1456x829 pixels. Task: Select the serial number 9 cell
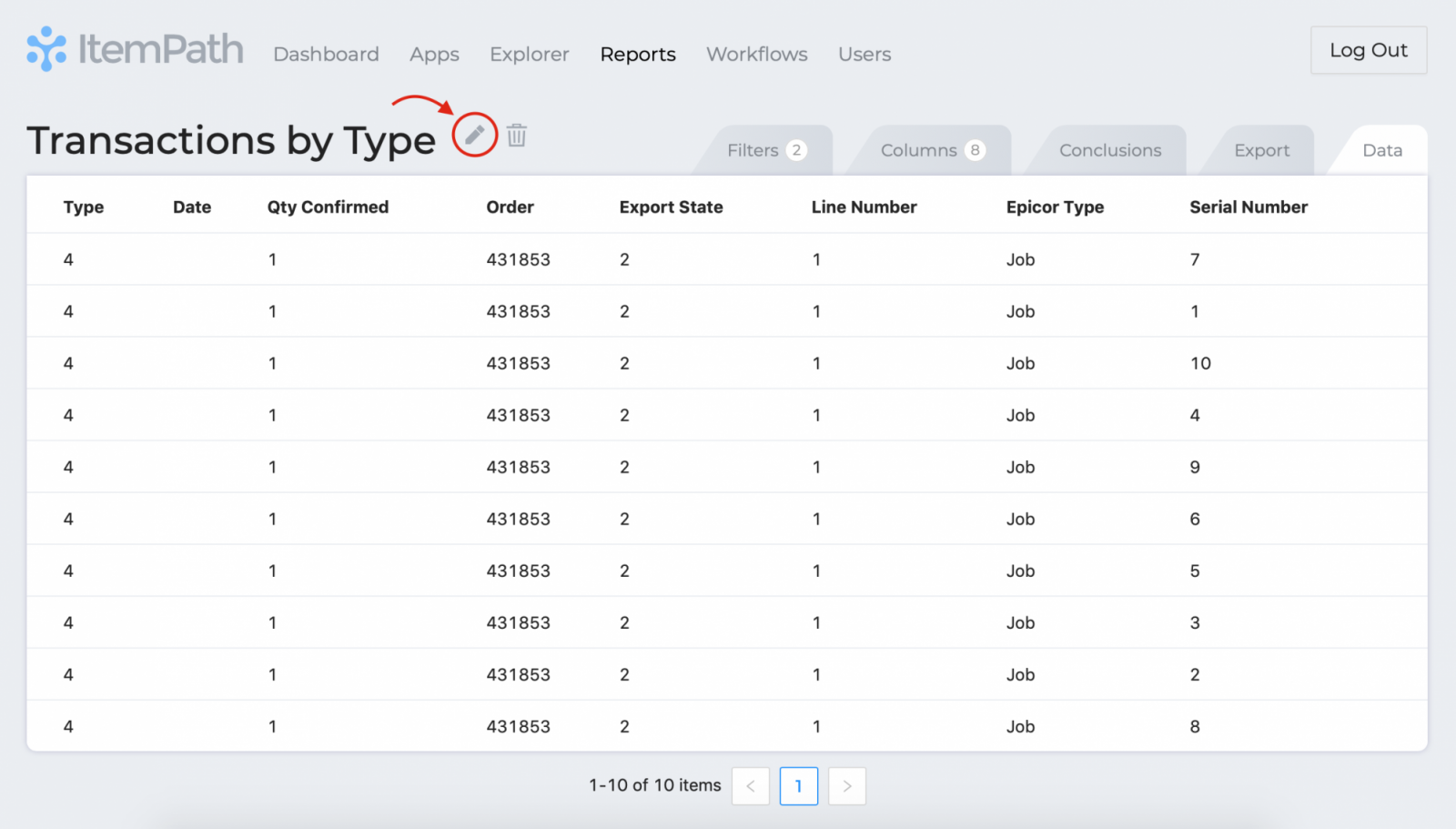coord(1195,467)
